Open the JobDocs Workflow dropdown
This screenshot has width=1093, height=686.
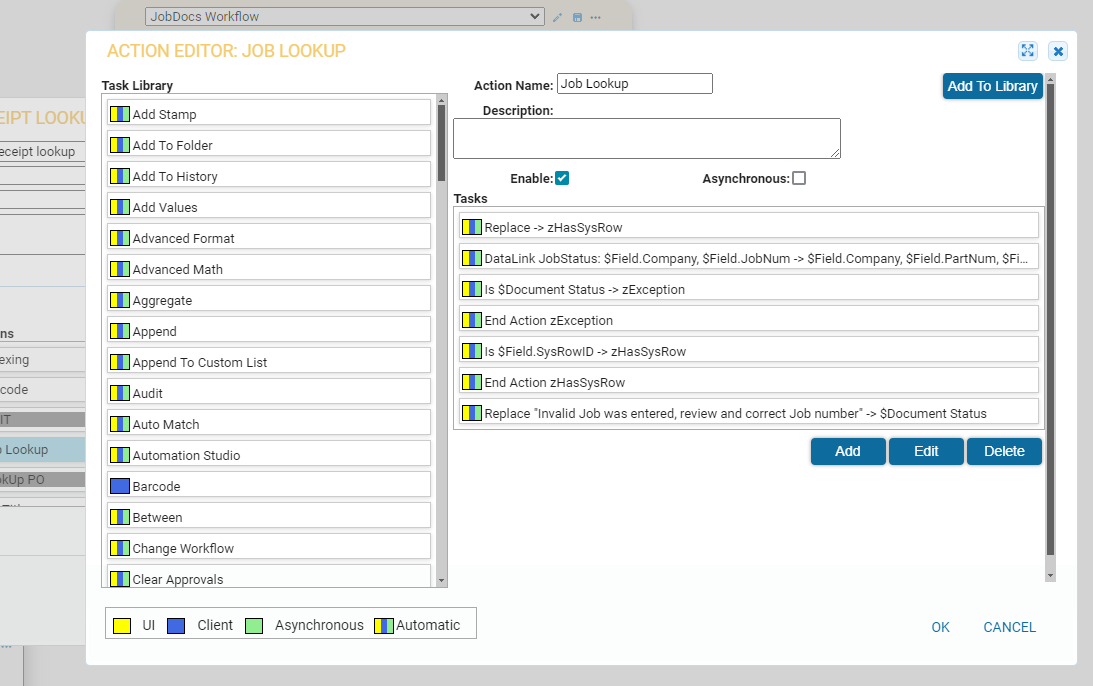tap(344, 16)
